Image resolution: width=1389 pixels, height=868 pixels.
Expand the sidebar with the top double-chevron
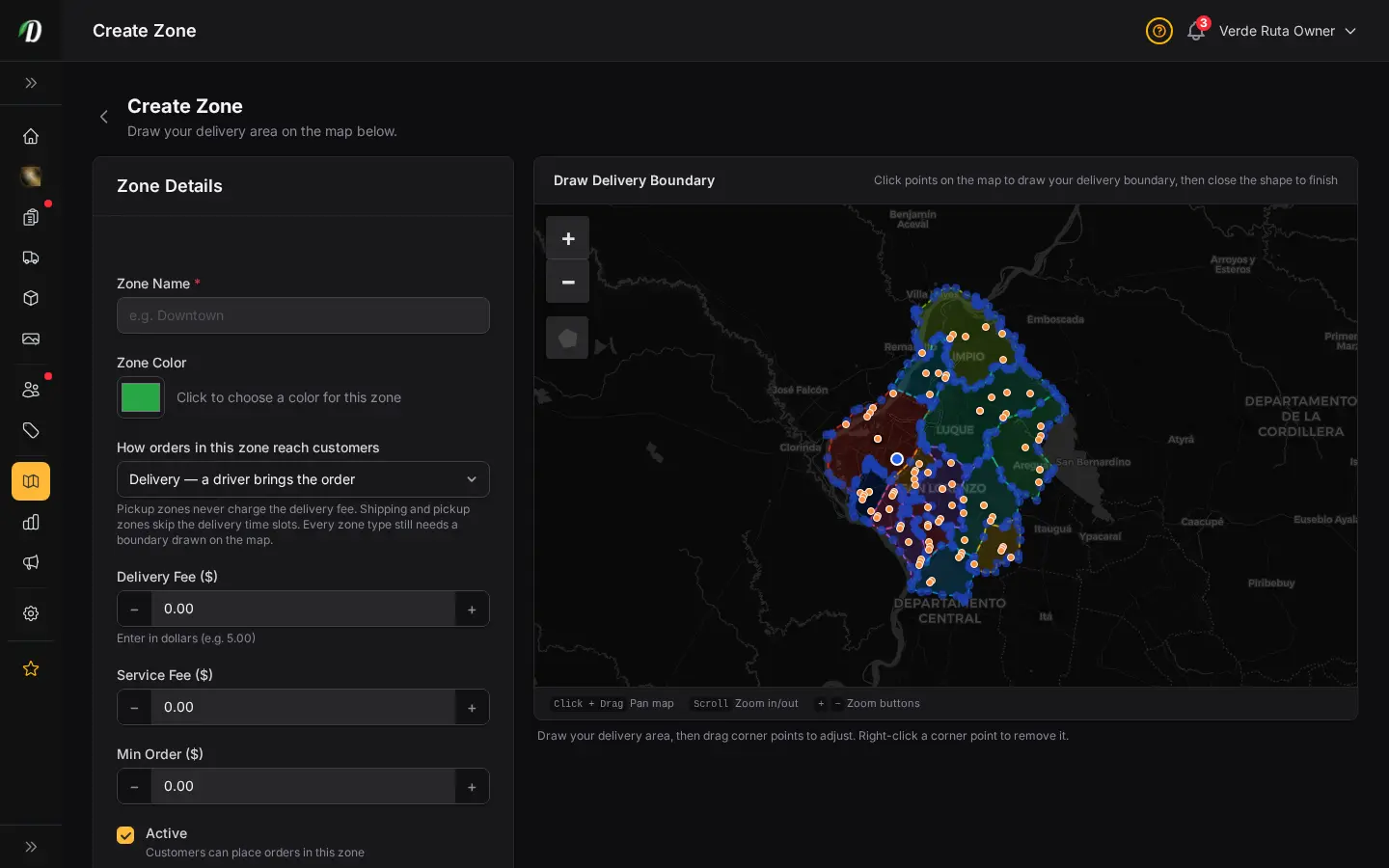click(31, 83)
